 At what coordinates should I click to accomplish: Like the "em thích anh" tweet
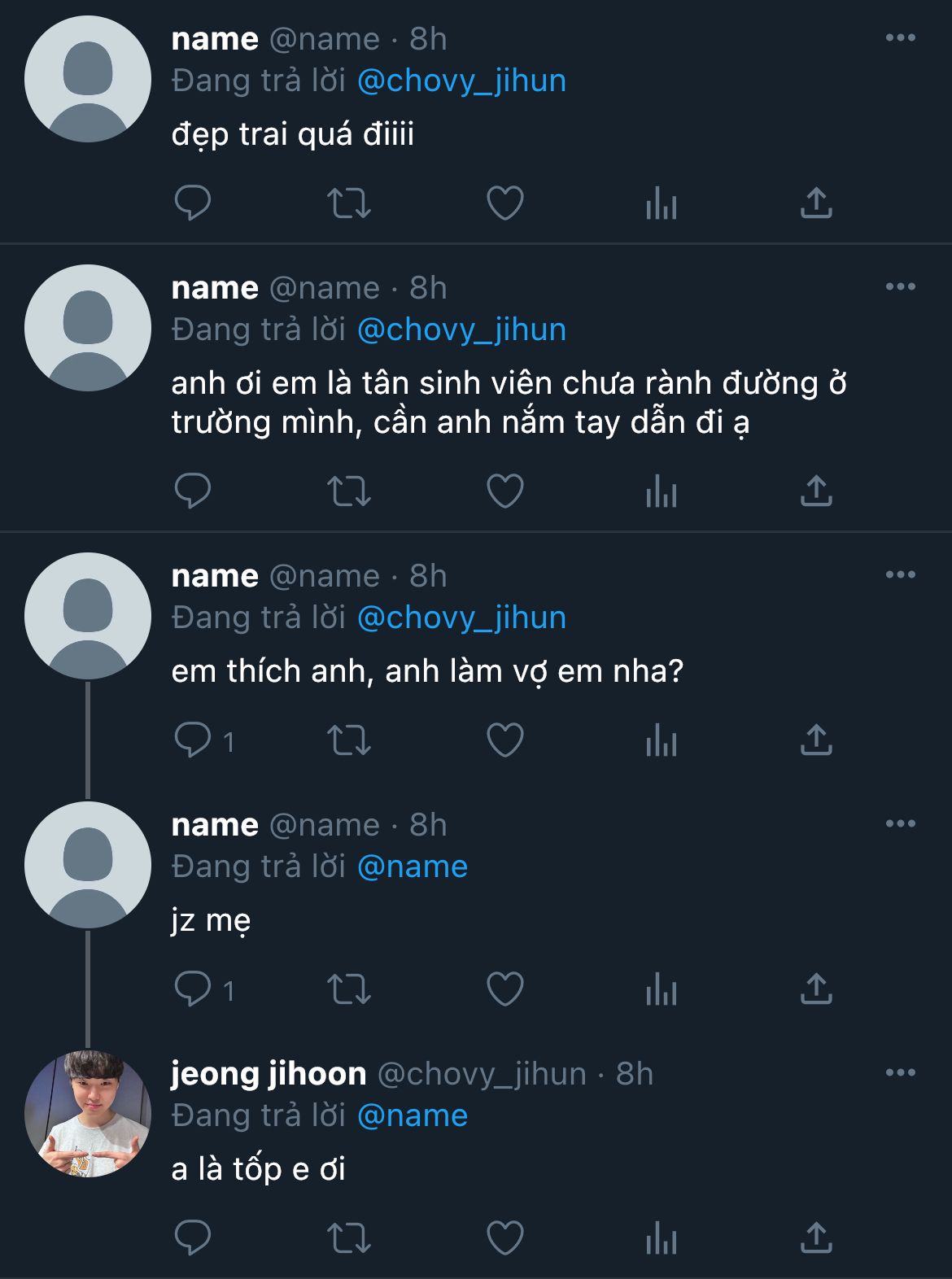coord(504,740)
